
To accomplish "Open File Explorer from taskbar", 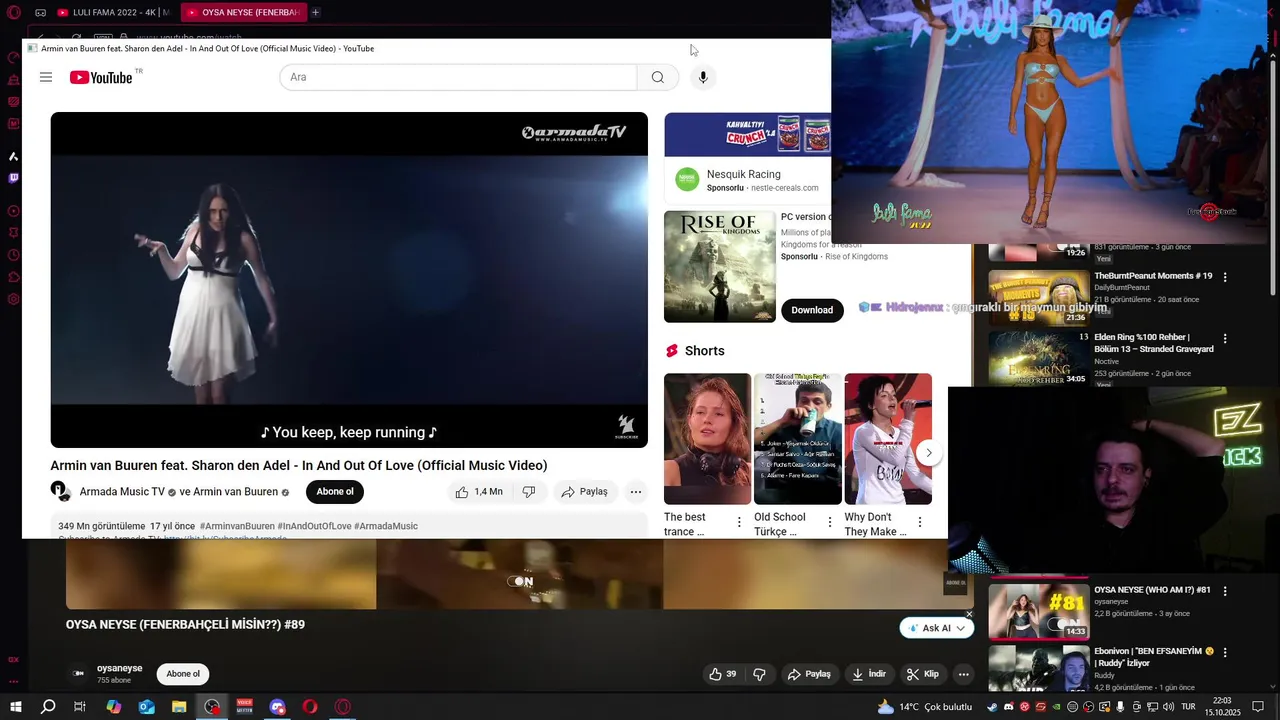I will pyautogui.click(x=179, y=707).
